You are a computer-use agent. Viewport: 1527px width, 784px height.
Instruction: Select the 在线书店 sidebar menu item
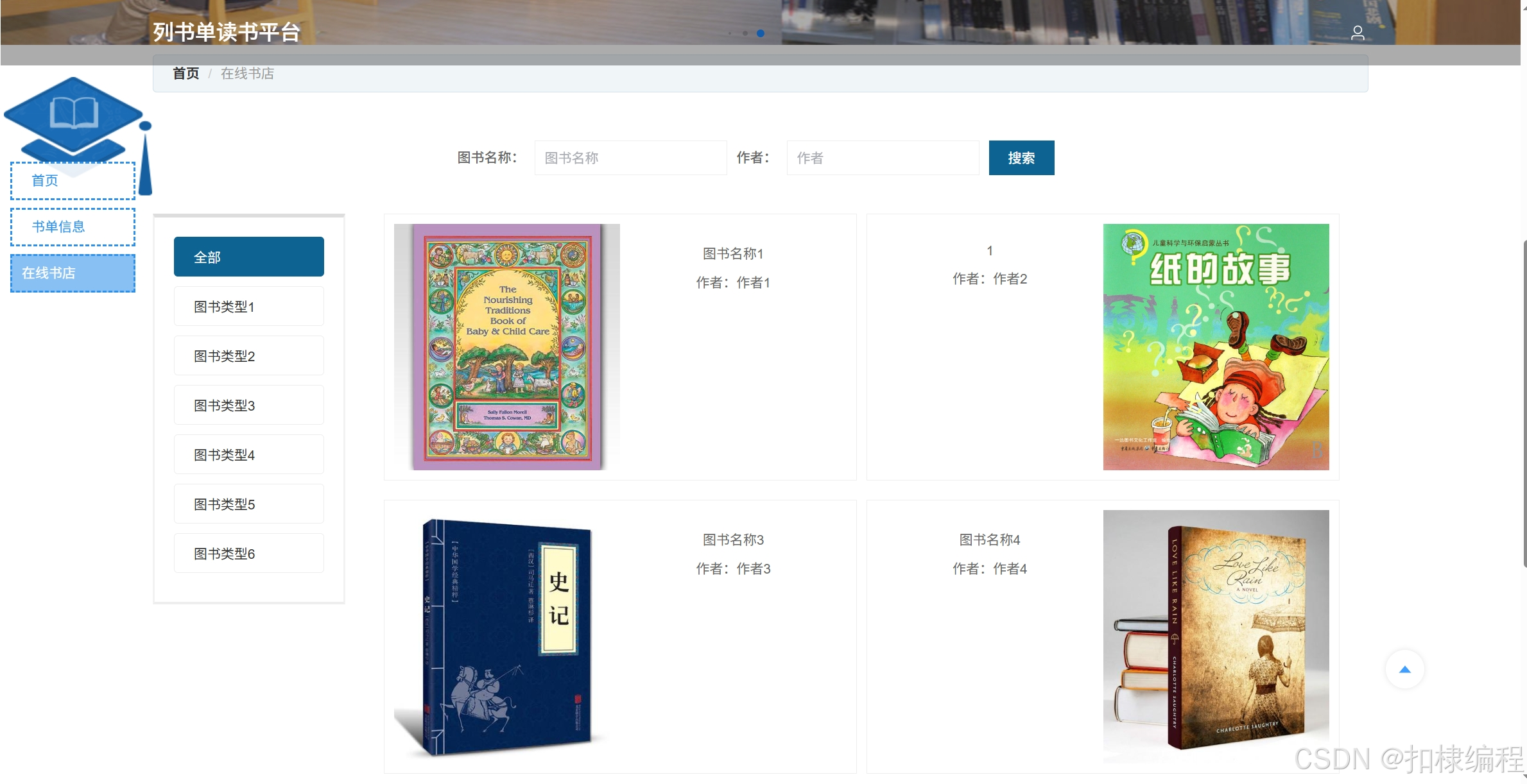point(73,273)
